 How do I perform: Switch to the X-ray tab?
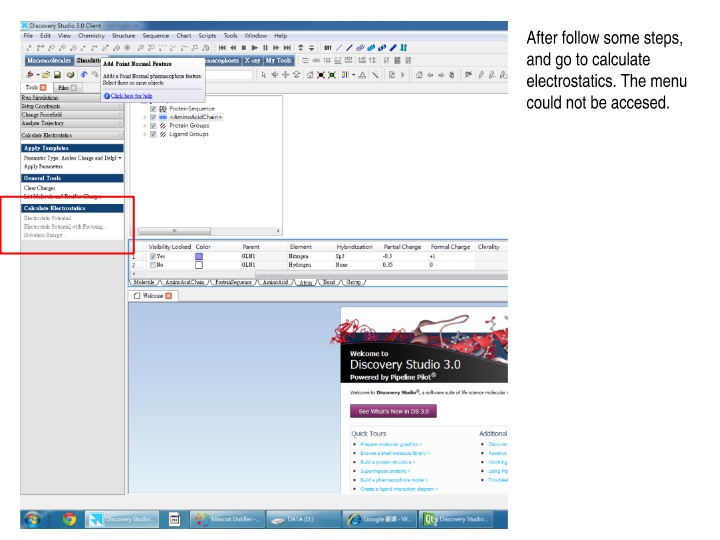(x=252, y=61)
